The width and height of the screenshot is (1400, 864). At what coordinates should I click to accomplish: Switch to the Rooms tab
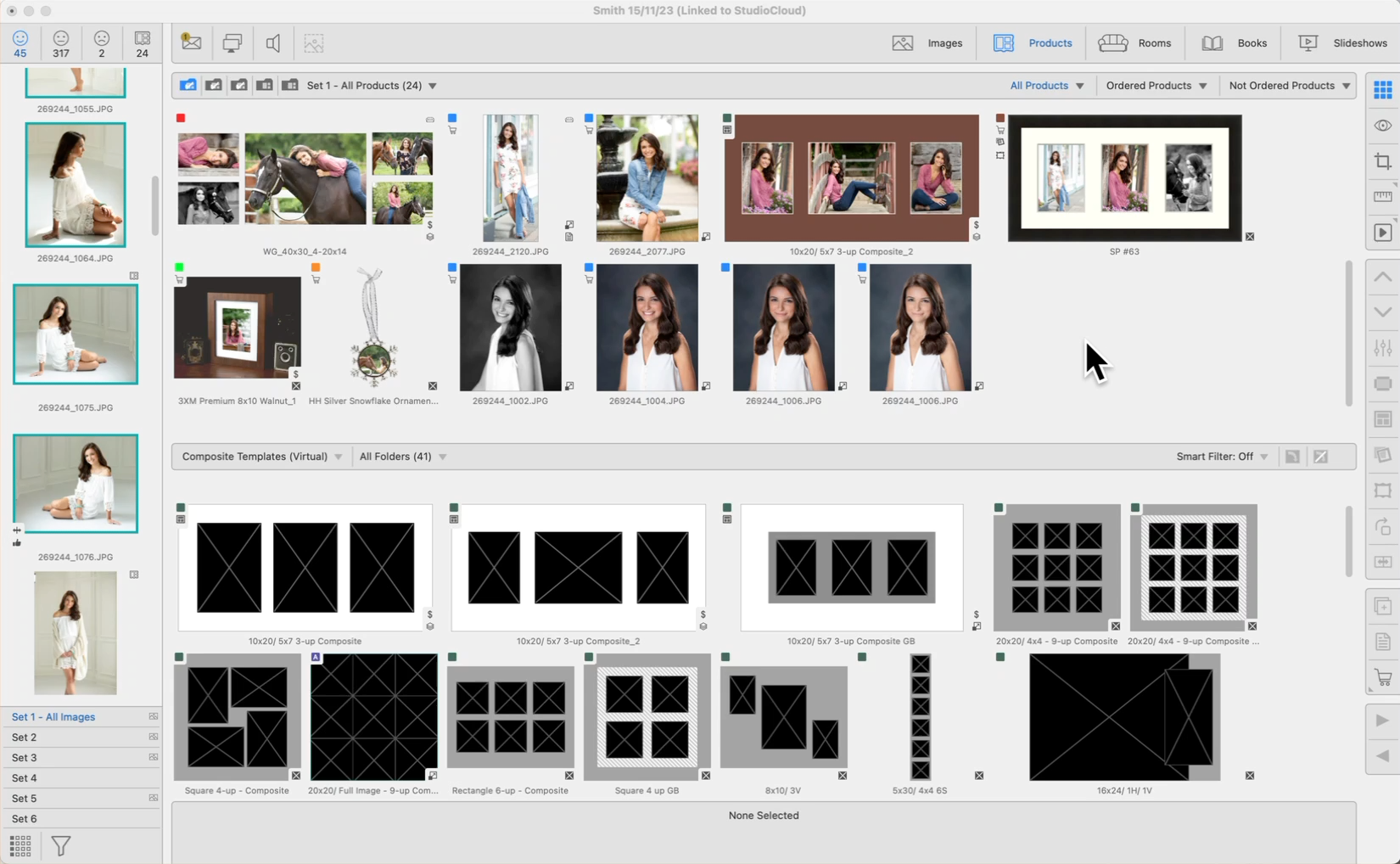1134,43
